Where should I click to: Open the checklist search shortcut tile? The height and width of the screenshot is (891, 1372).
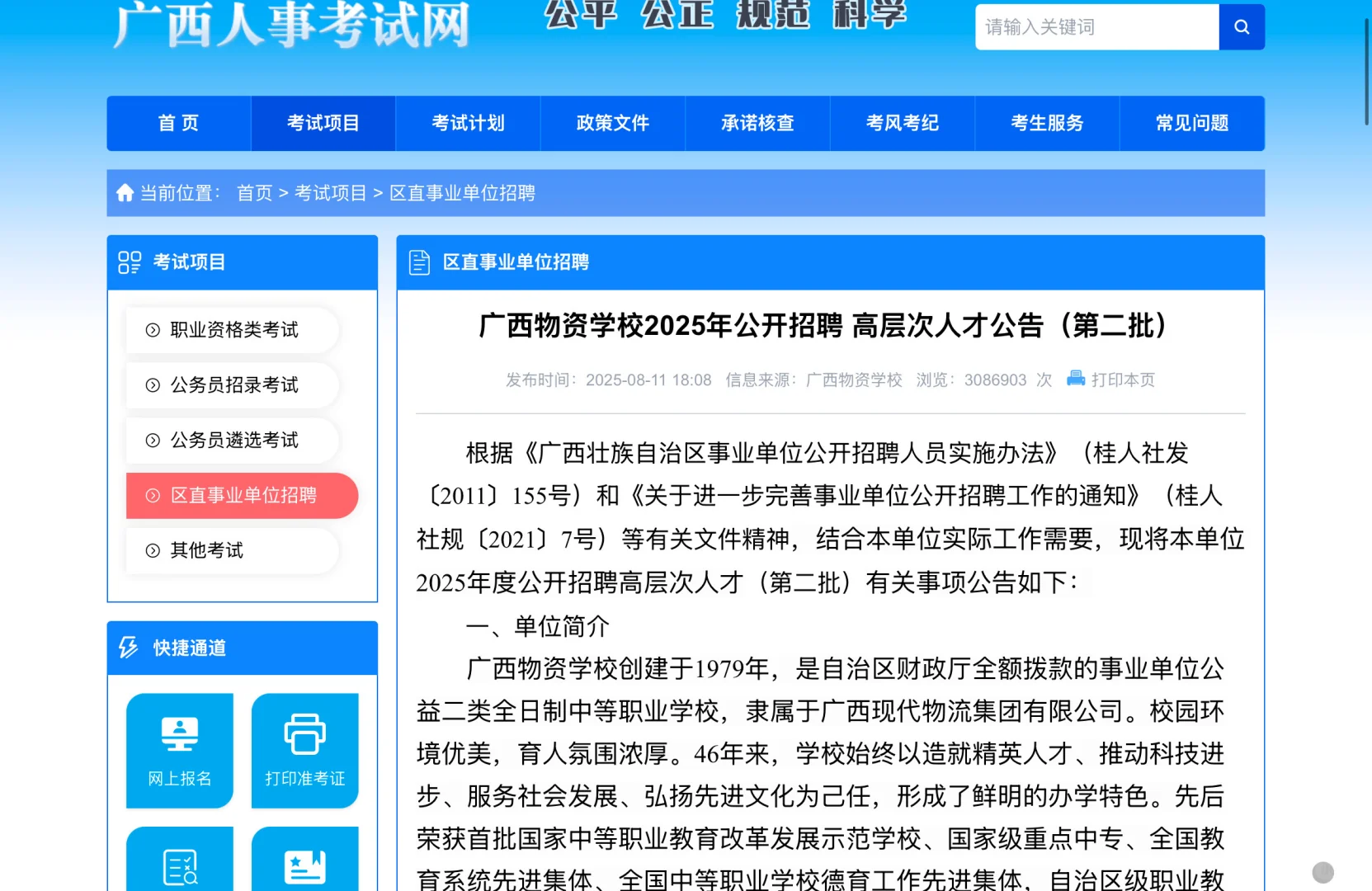180,859
